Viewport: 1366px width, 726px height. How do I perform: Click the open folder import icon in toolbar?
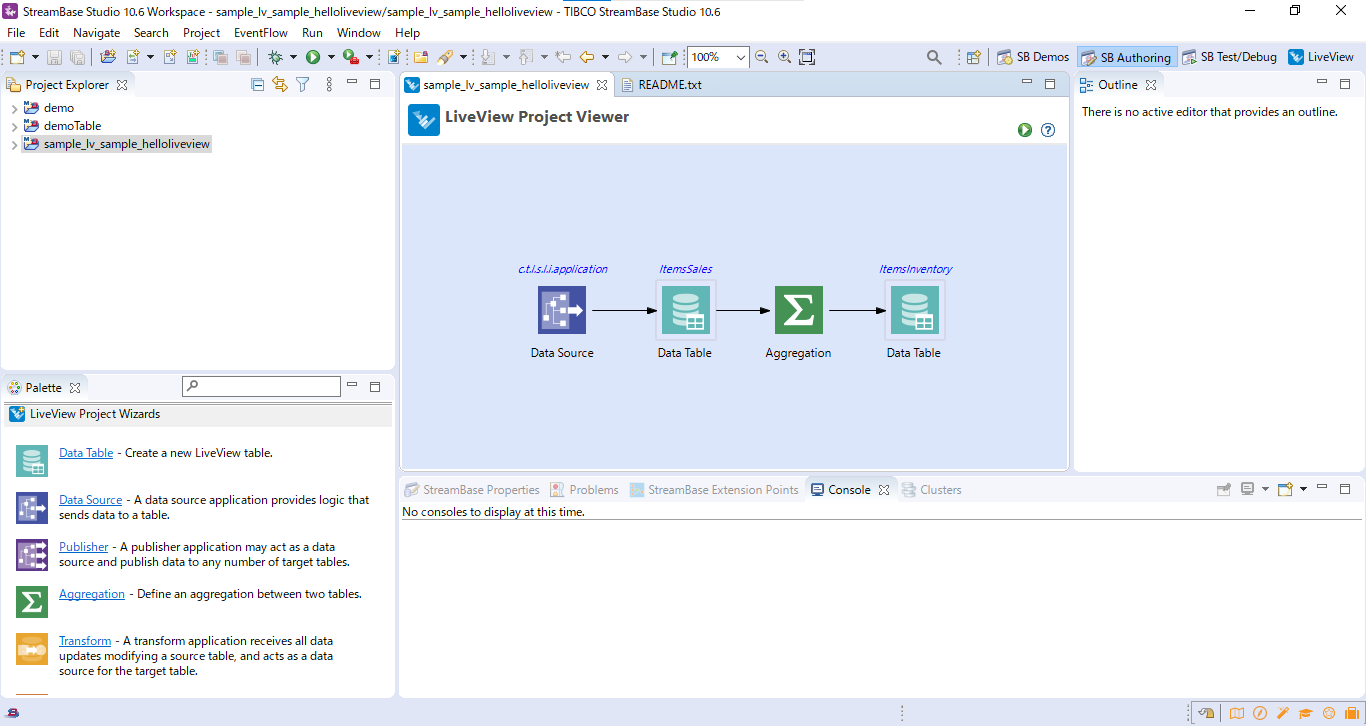click(108, 57)
